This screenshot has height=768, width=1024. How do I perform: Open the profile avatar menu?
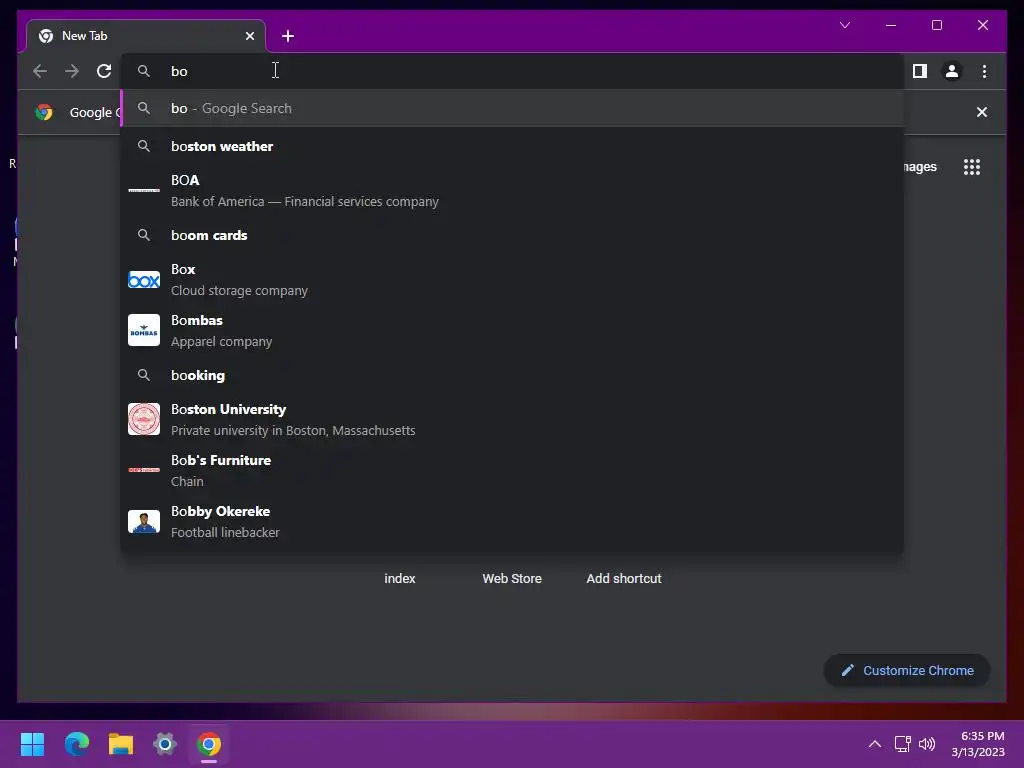(952, 71)
